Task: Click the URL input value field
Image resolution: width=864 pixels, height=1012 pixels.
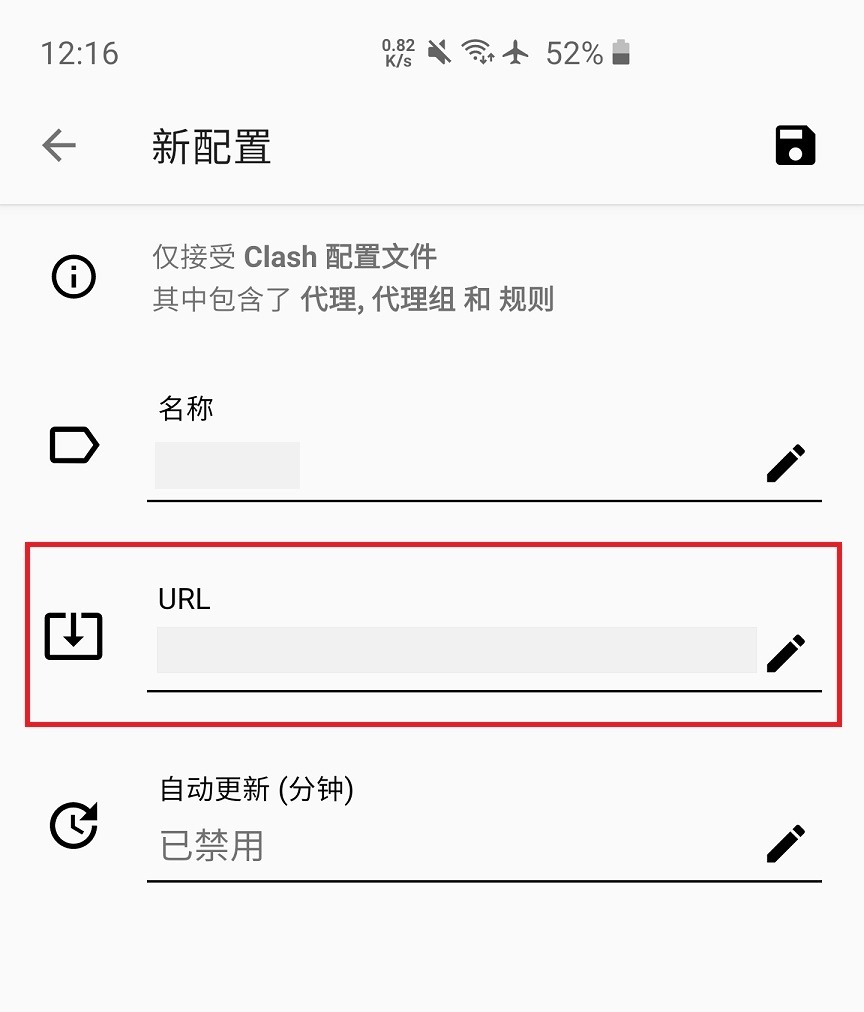Action: [457, 650]
